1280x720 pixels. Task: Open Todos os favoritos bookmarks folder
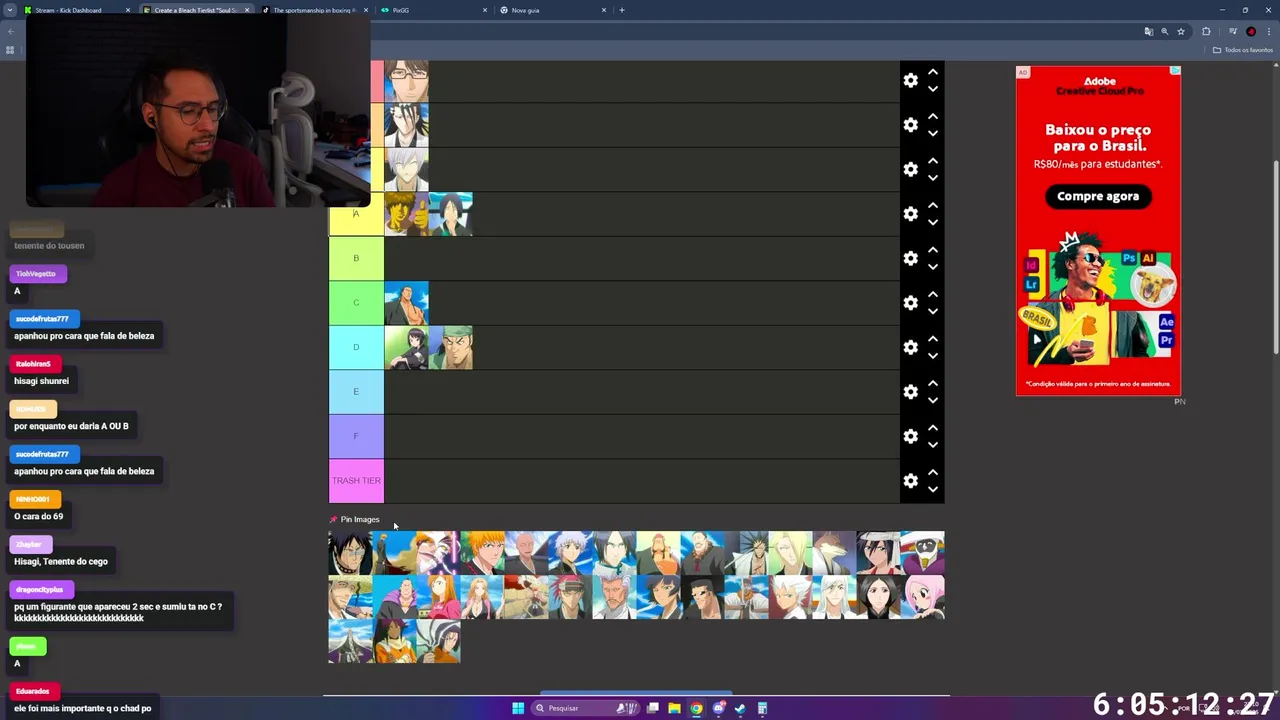point(1243,50)
